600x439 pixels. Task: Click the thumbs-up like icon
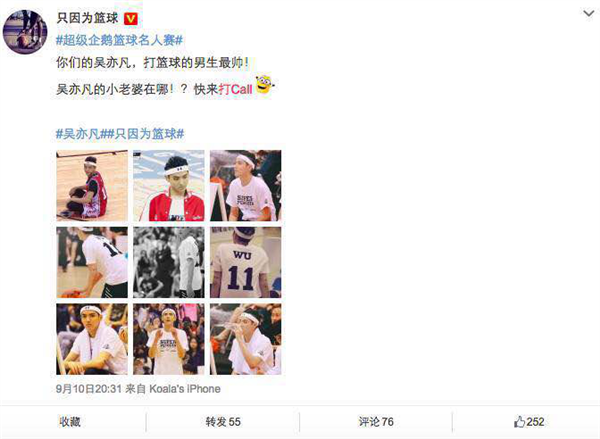[x=519, y=422]
